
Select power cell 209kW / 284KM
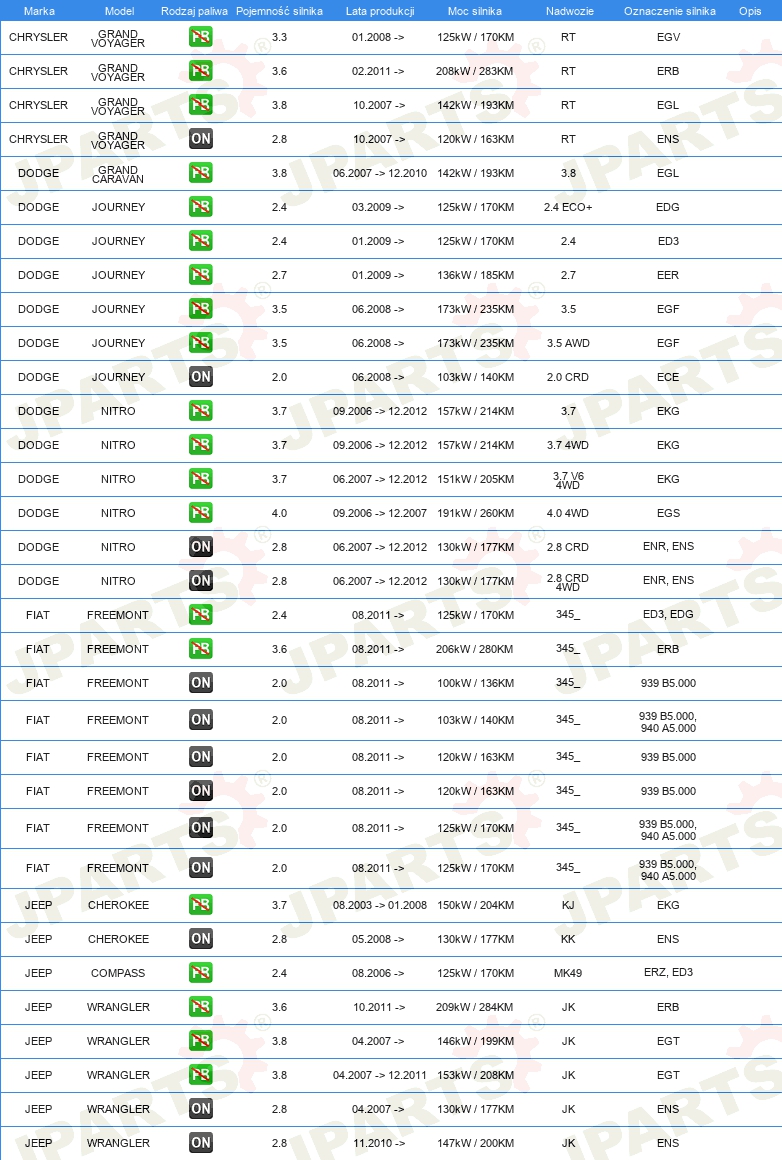474,1008
